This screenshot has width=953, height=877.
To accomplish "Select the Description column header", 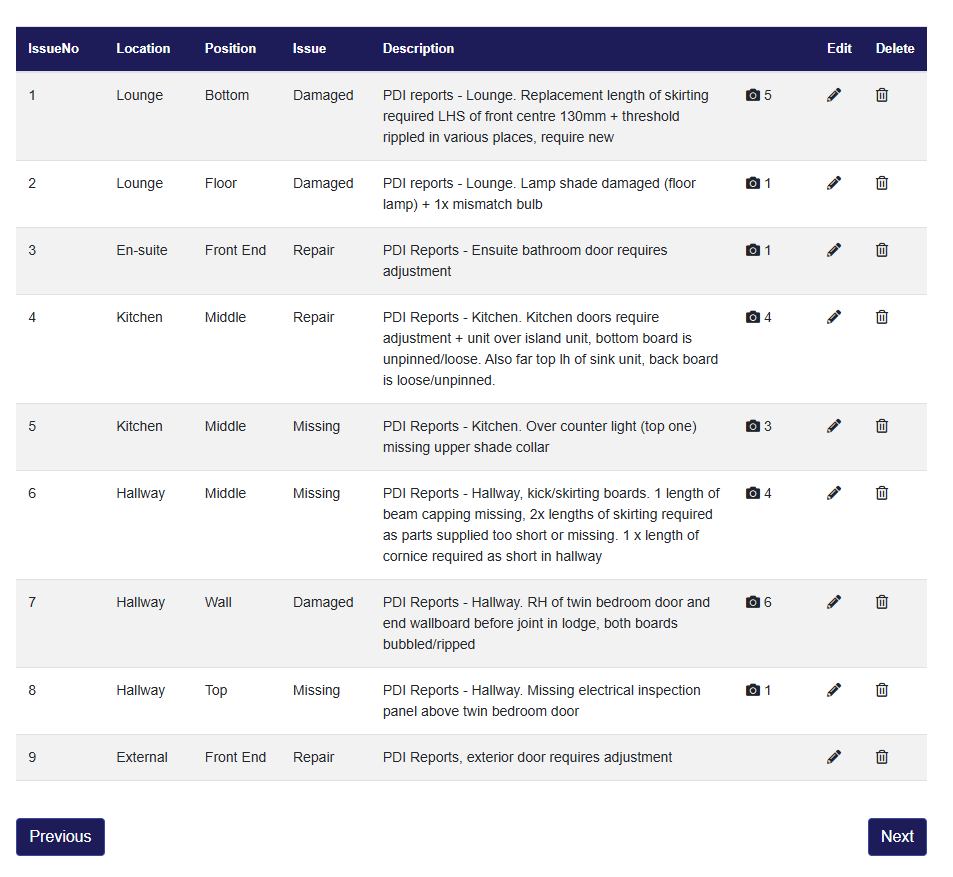I will tap(418, 48).
